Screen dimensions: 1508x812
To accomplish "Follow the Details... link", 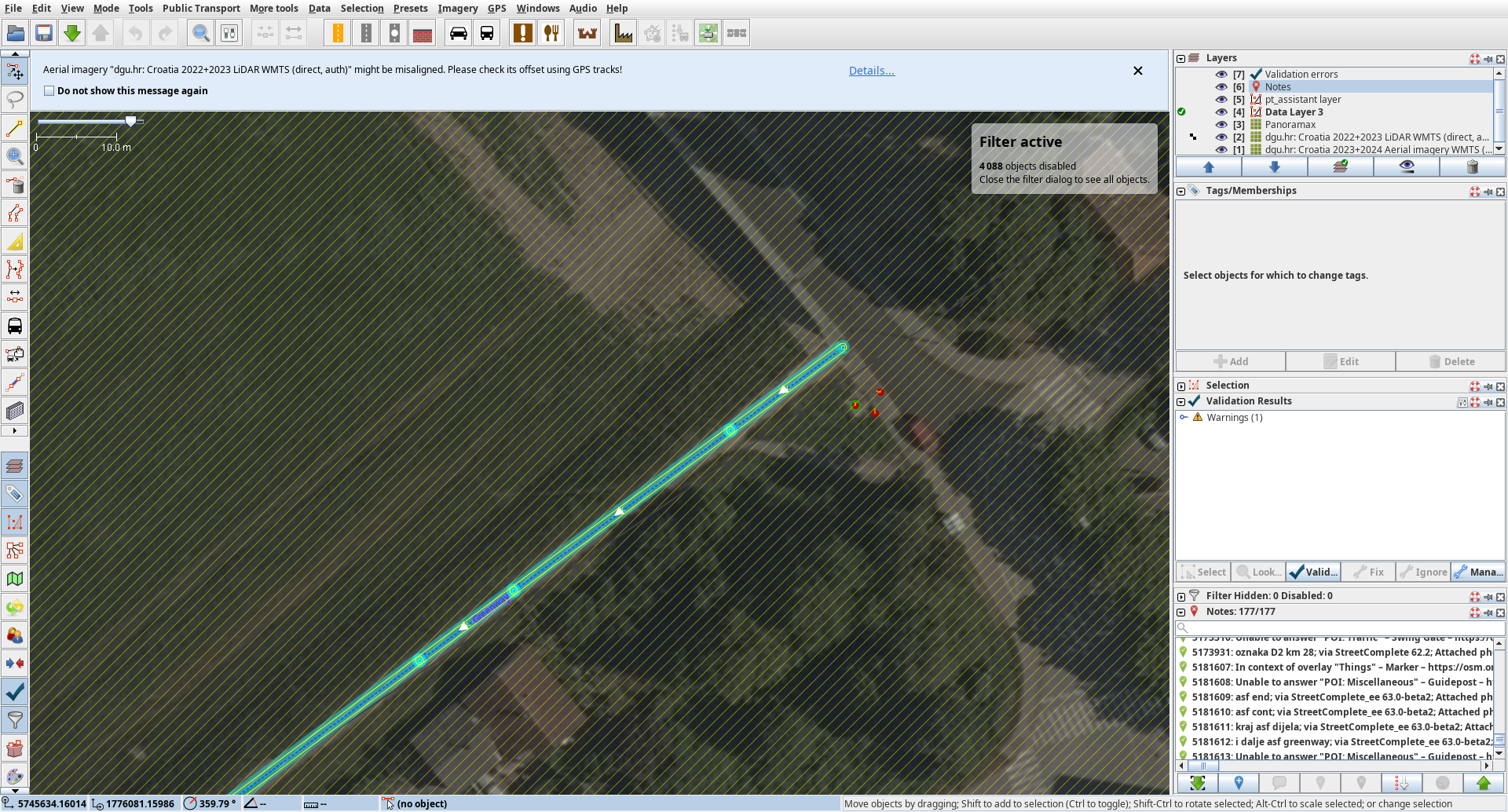I will tap(872, 71).
